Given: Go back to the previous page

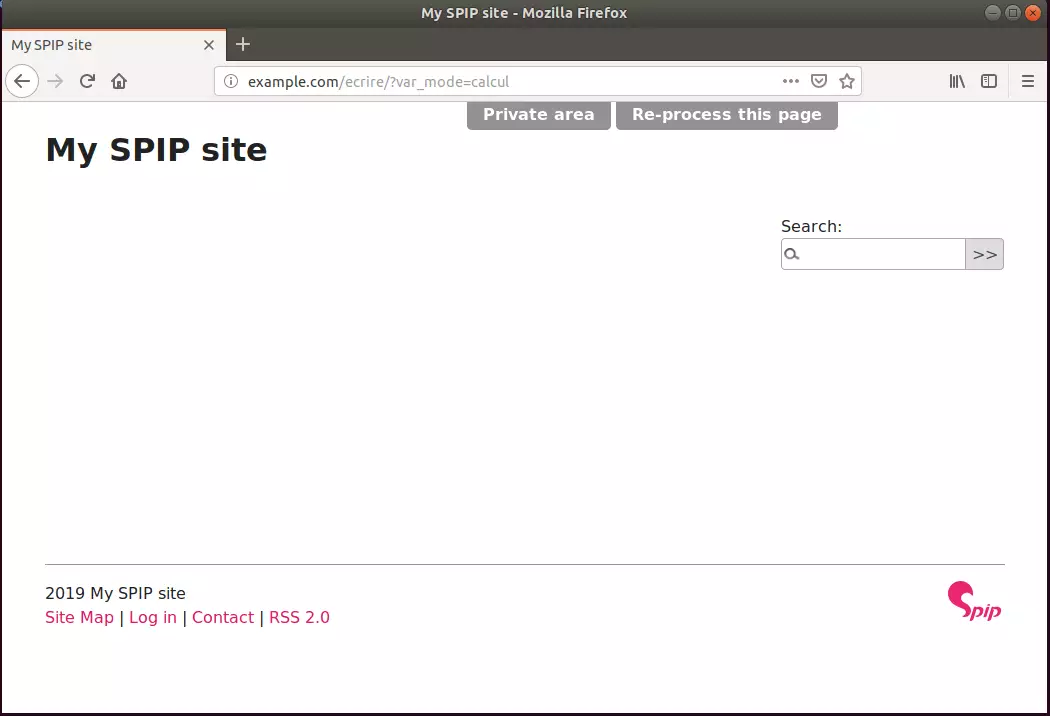Looking at the screenshot, I should (22, 82).
